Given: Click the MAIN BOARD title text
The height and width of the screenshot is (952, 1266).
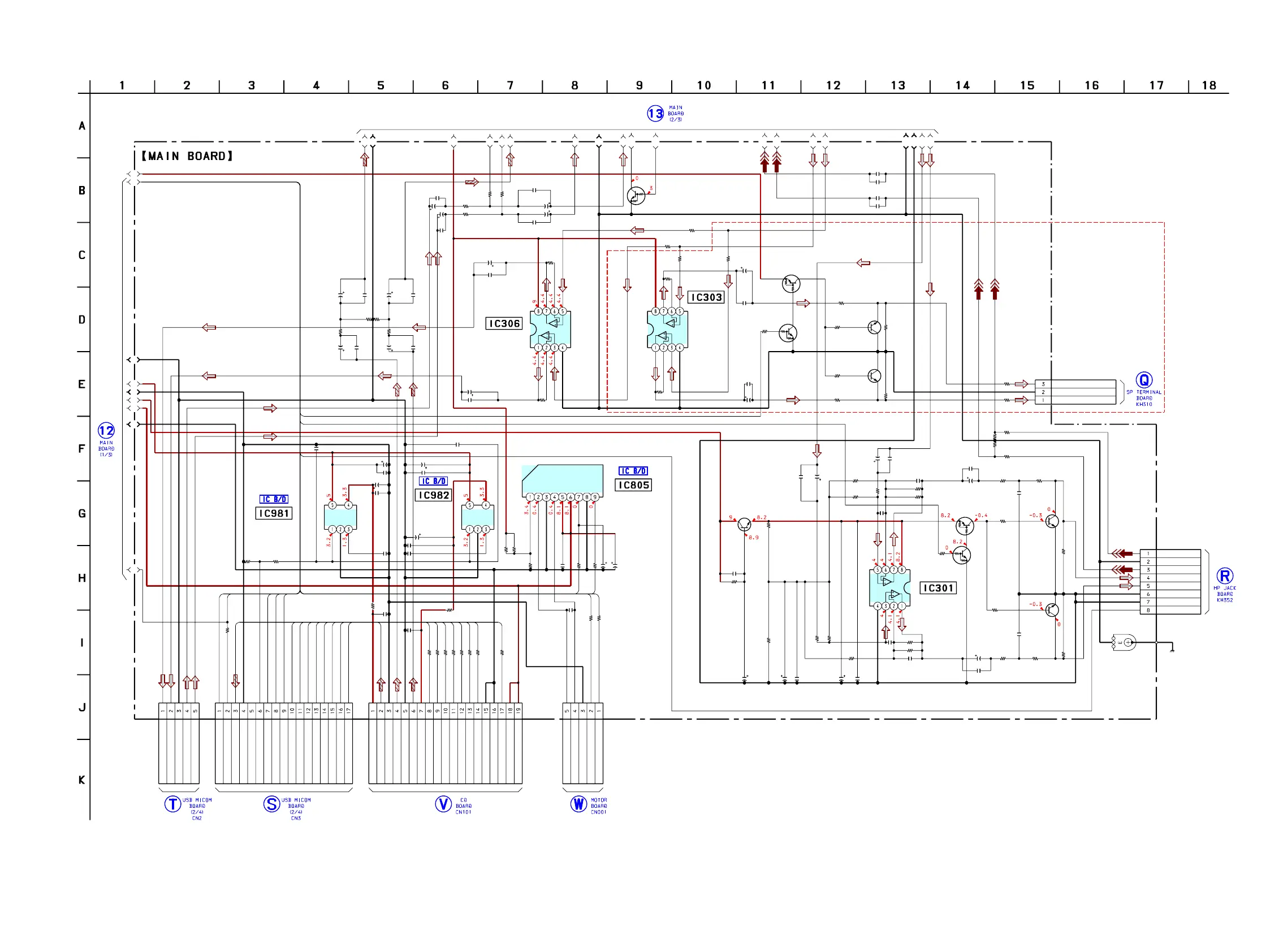Looking at the screenshot, I should [187, 156].
